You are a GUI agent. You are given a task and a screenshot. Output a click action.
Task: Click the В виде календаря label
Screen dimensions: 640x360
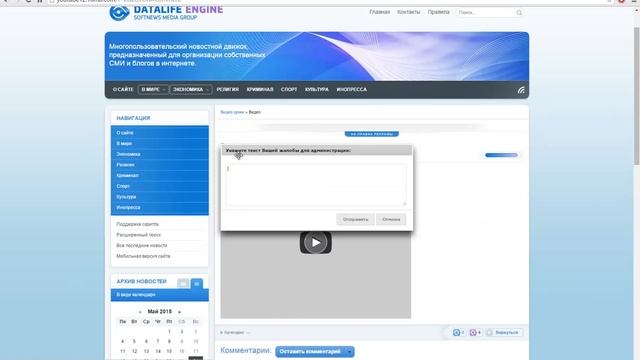(x=136, y=295)
